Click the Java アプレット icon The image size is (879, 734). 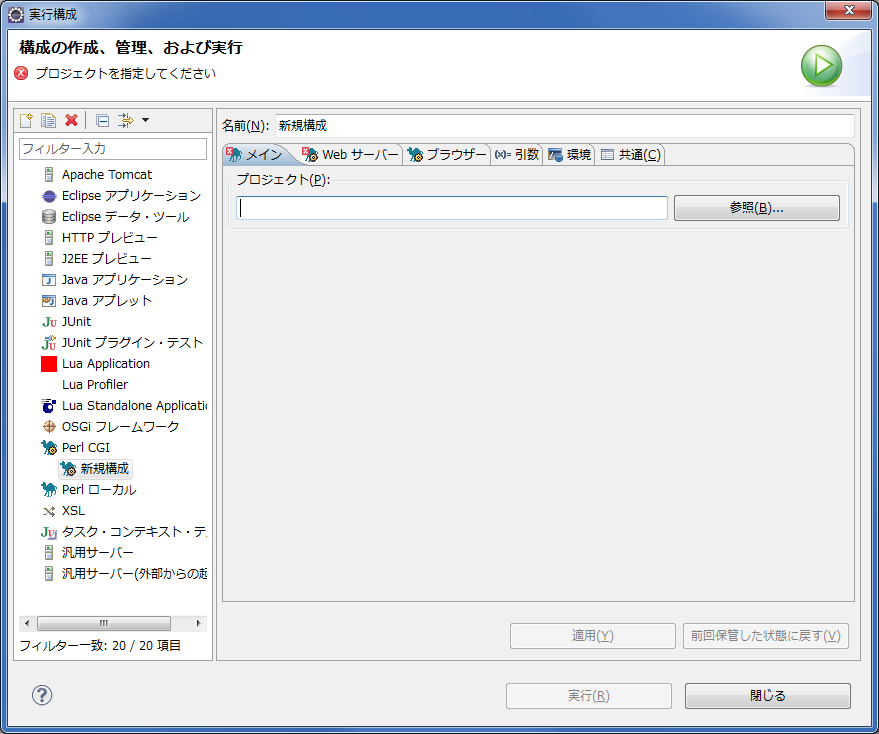coord(49,301)
